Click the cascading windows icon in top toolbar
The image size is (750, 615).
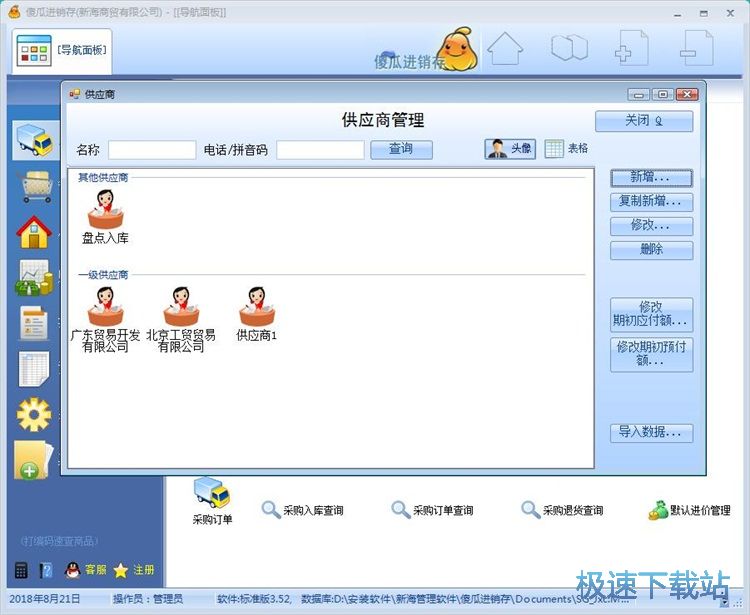click(569, 48)
